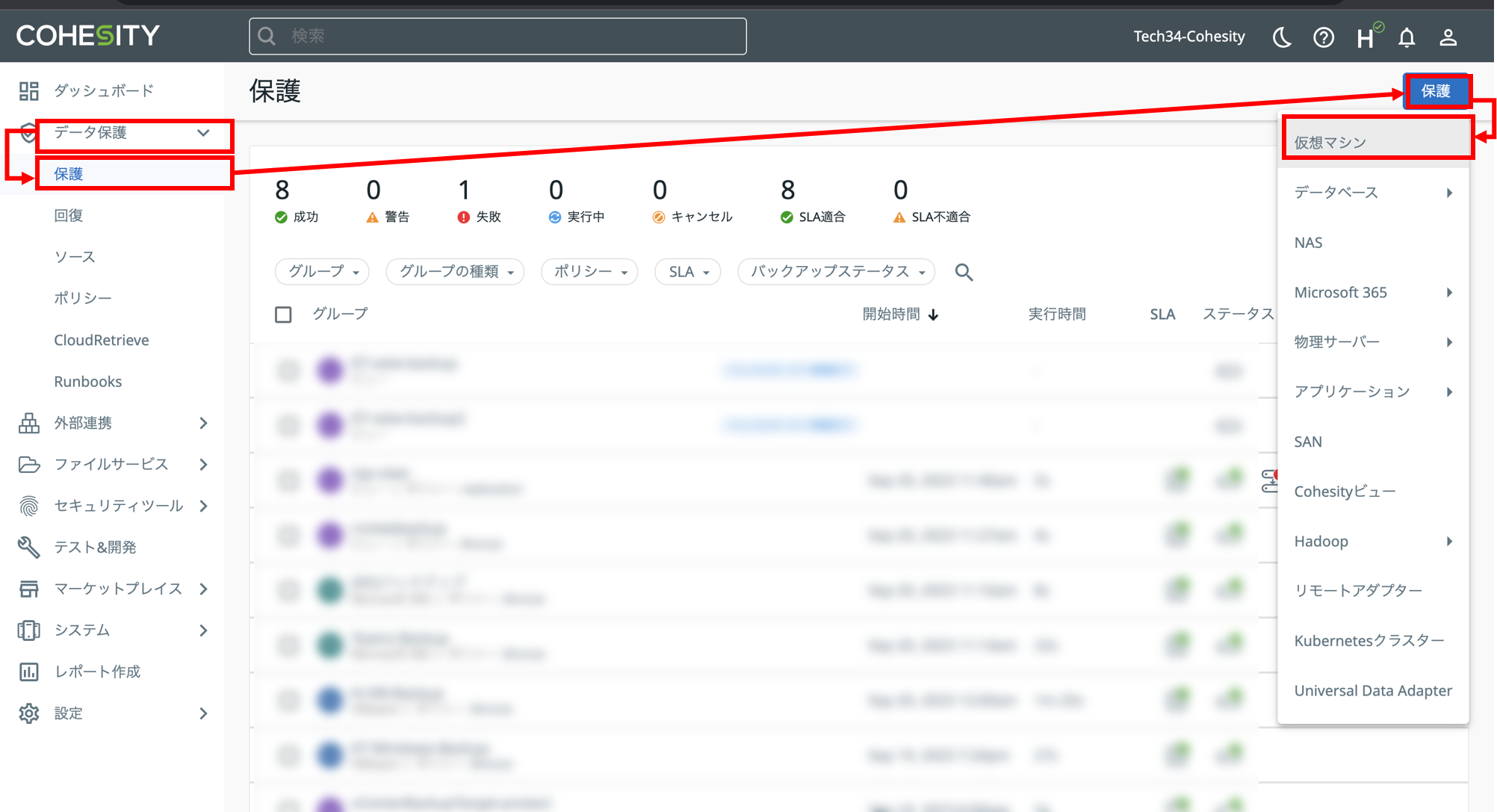Open the グループ filter dropdown
This screenshot has height=812, width=1497.
(323, 272)
